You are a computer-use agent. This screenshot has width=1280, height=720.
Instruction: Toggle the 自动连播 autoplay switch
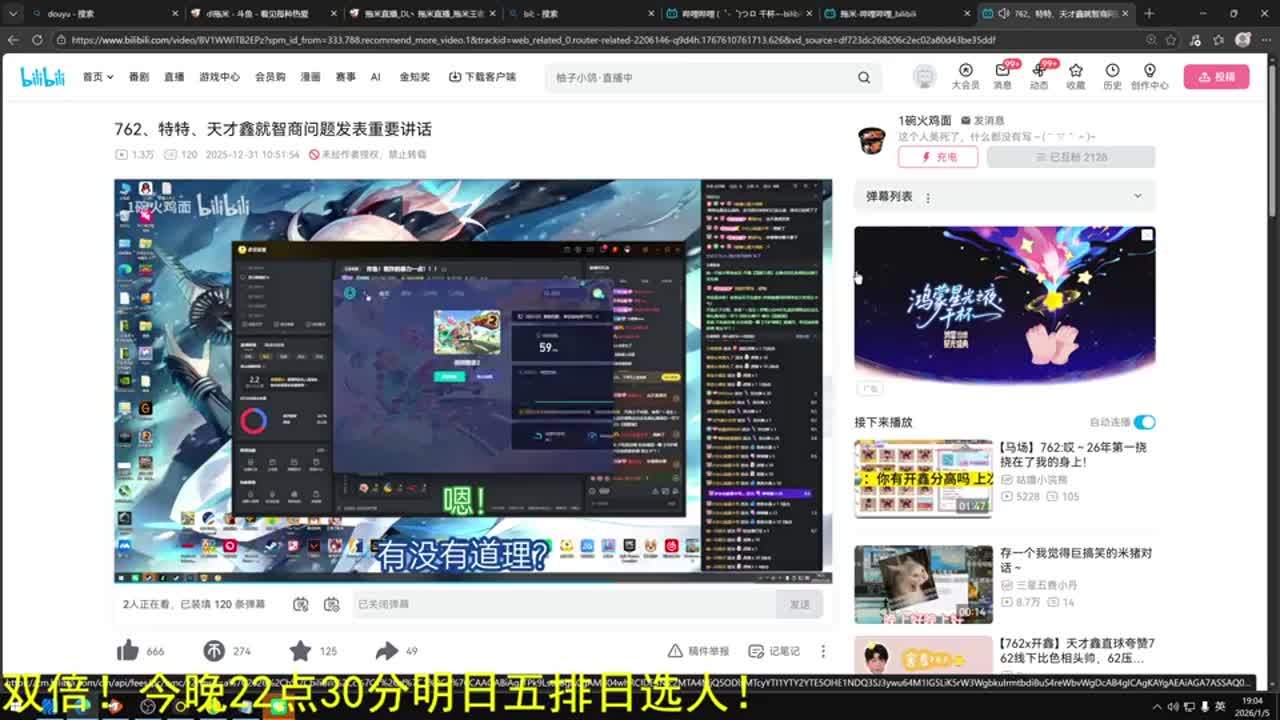click(1144, 422)
